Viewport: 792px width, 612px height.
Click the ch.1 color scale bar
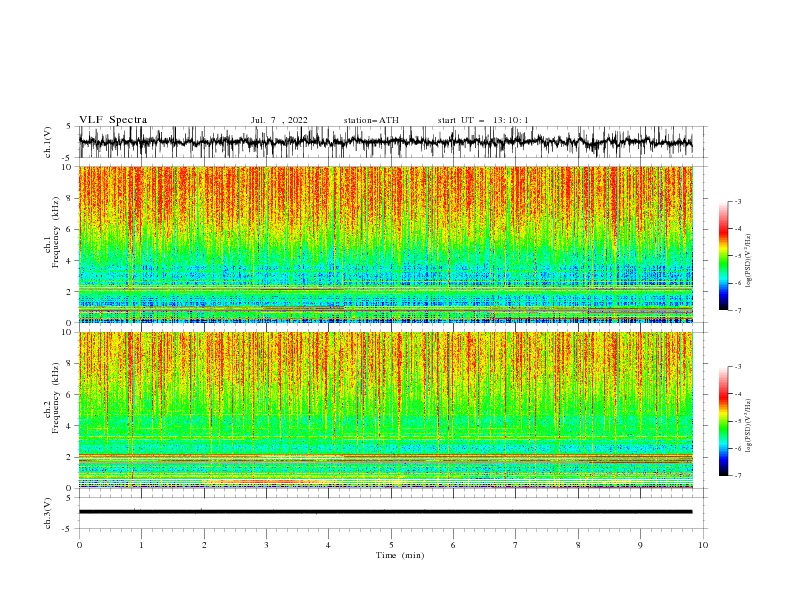point(724,256)
